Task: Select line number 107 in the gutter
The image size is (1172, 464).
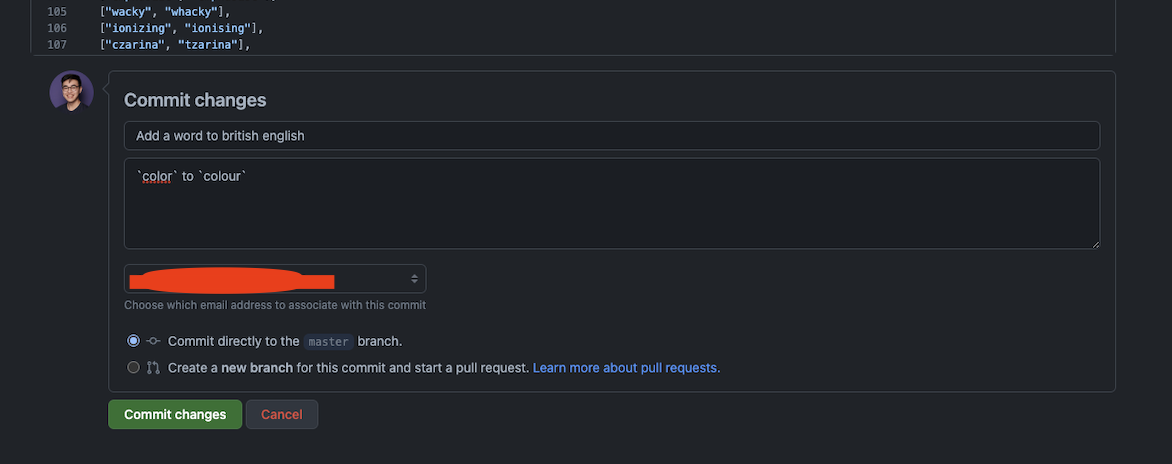Action: point(57,45)
